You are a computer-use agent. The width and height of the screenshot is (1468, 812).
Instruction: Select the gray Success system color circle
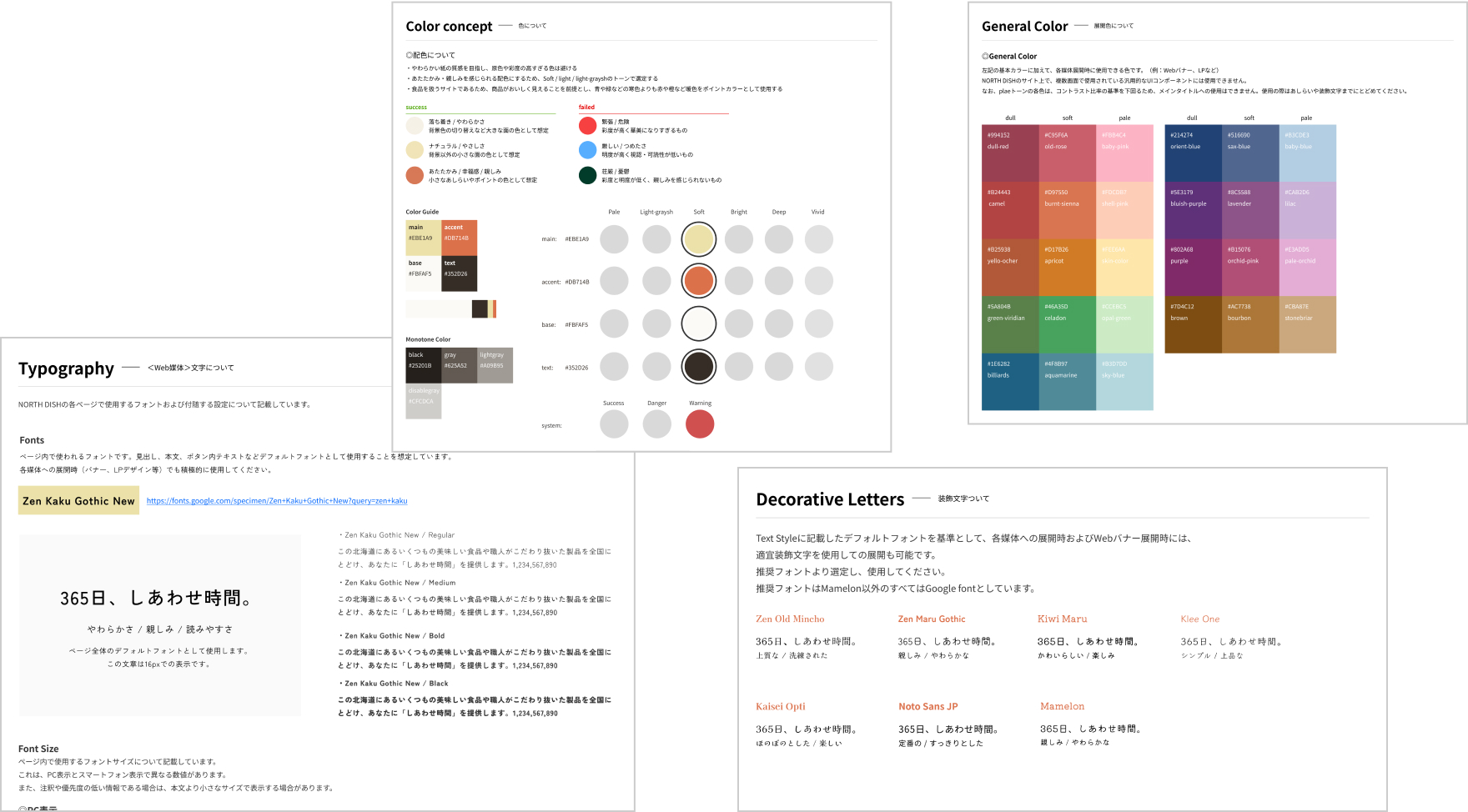coord(614,424)
